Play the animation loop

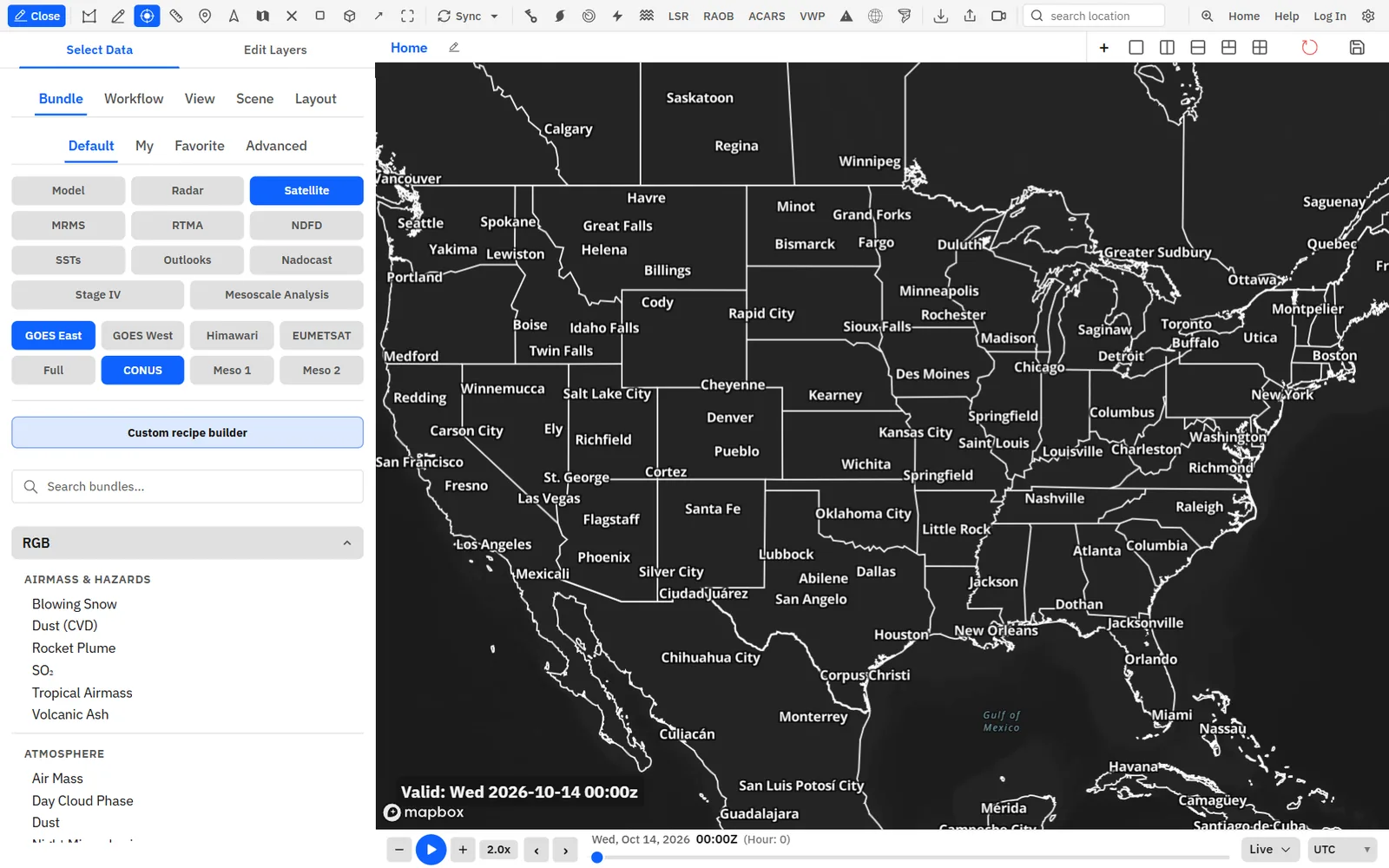[x=431, y=849]
